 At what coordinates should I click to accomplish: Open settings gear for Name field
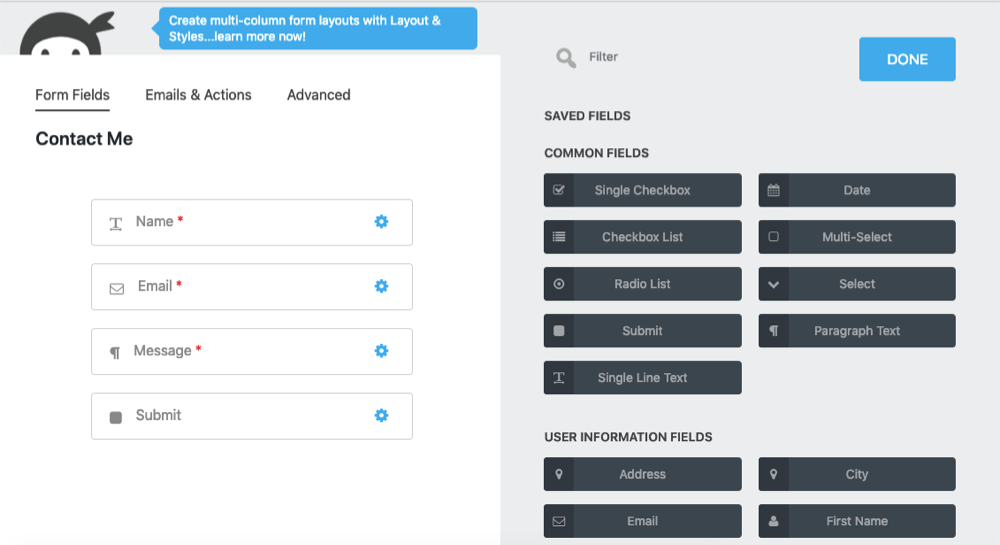pyautogui.click(x=381, y=222)
